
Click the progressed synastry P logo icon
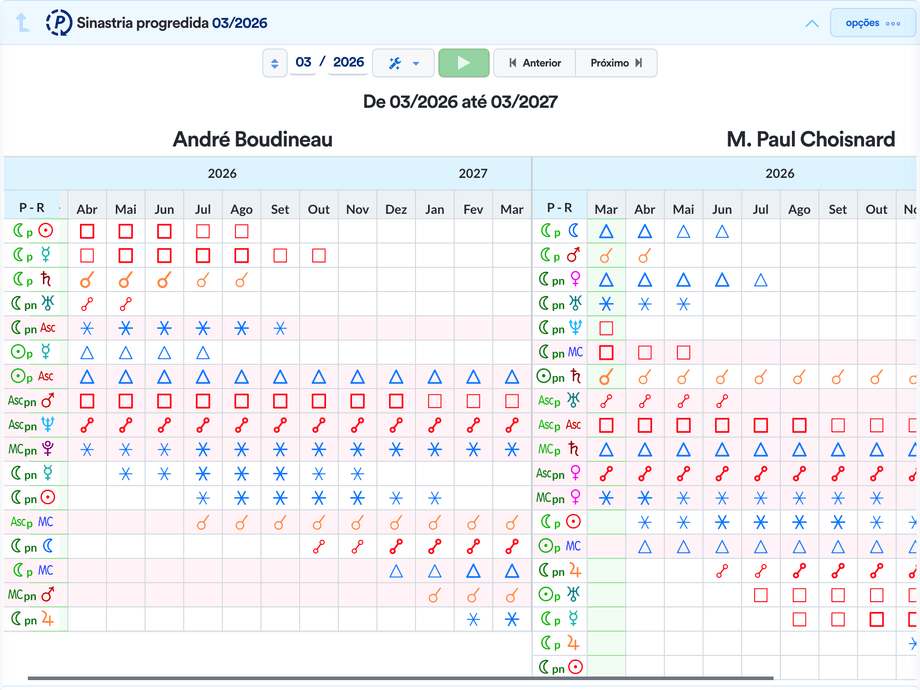click(x=59, y=23)
